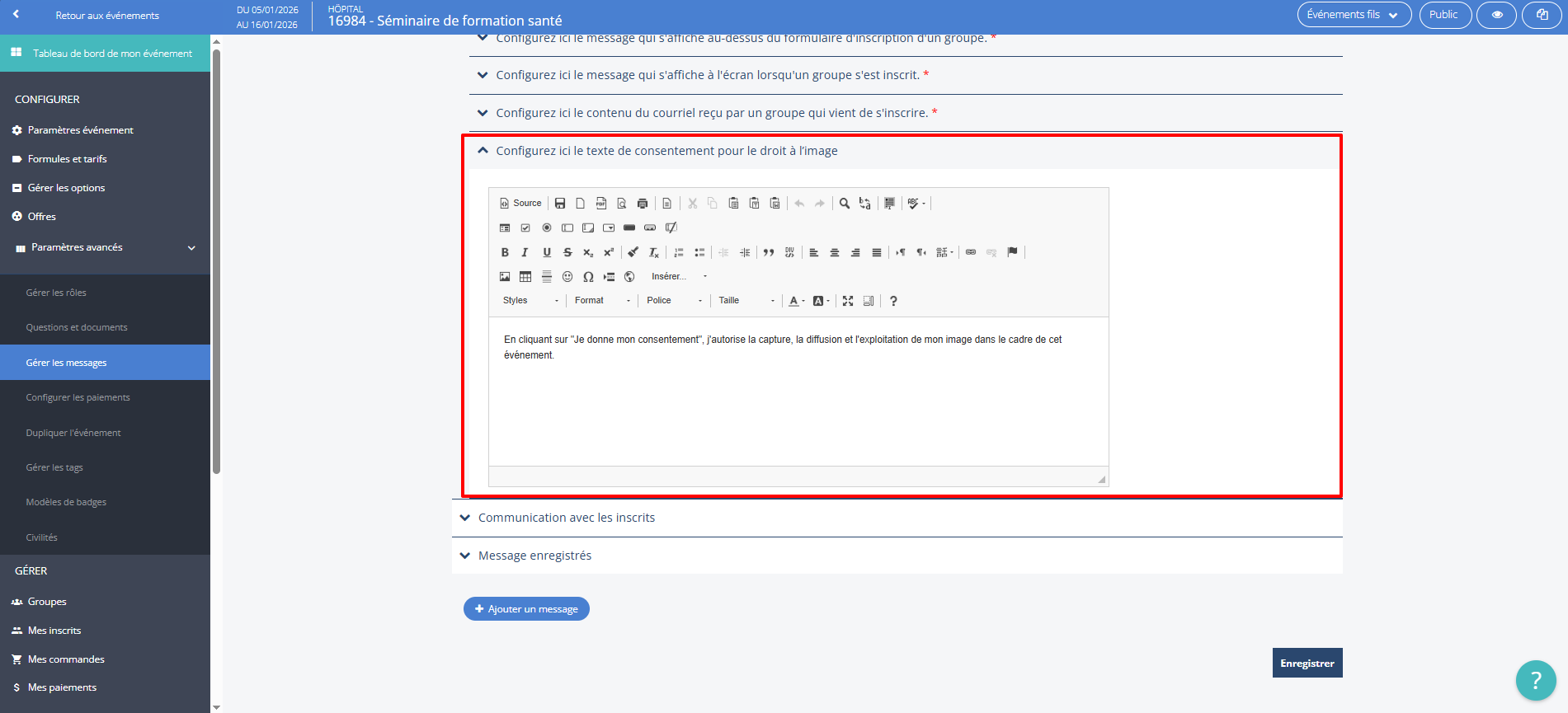The height and width of the screenshot is (713, 1568).
Task: Insert a smiley via the emoticon icon
Action: pyautogui.click(x=567, y=277)
